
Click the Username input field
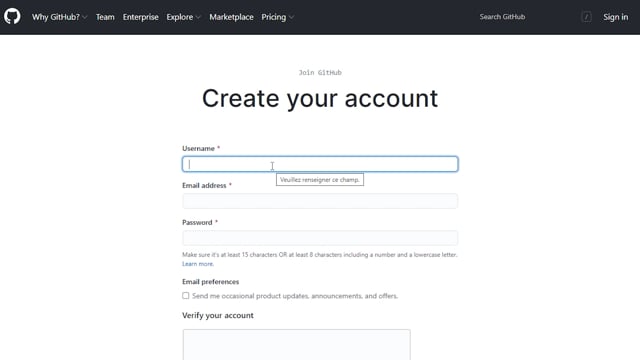(x=320, y=164)
